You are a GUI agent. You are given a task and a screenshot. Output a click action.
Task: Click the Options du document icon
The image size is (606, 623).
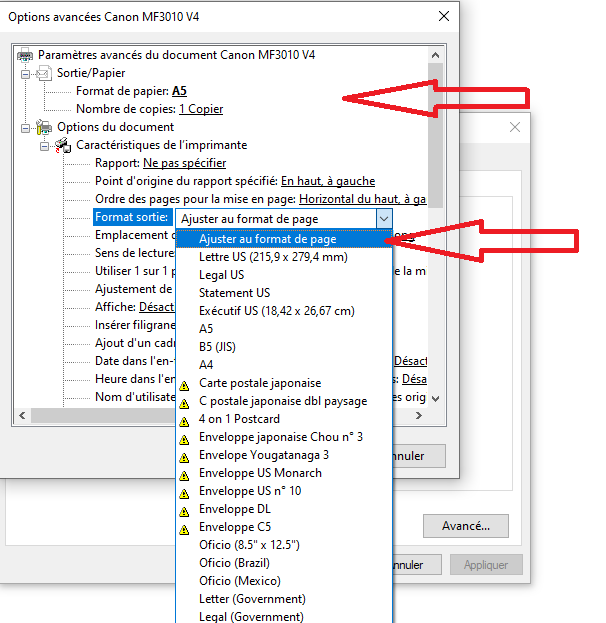(44, 127)
